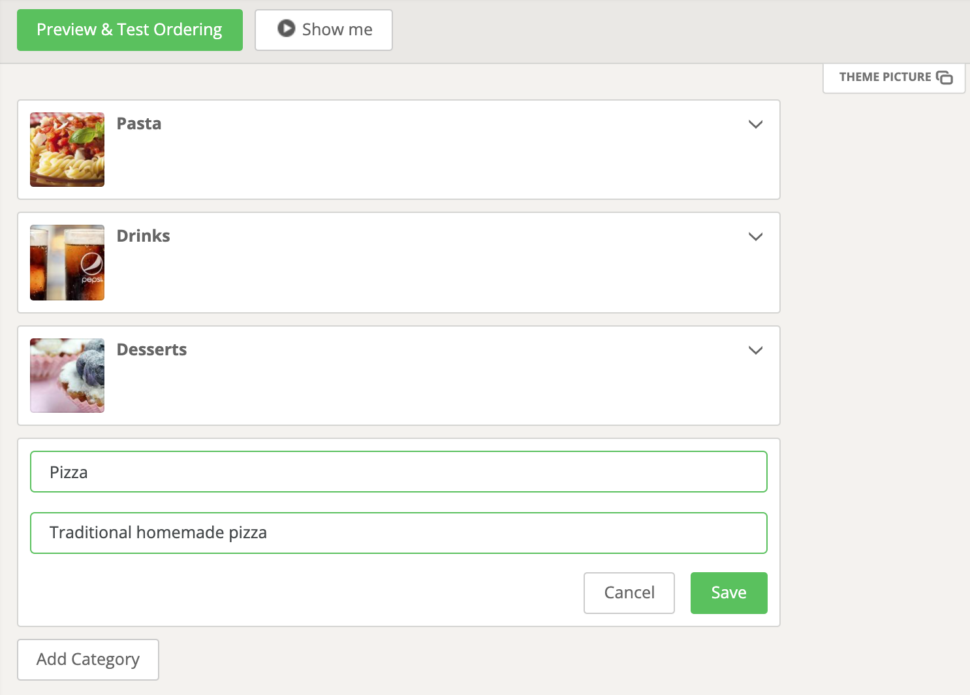This screenshot has height=695, width=970.
Task: Click the Traditional homemade pizza description field
Action: click(x=398, y=532)
